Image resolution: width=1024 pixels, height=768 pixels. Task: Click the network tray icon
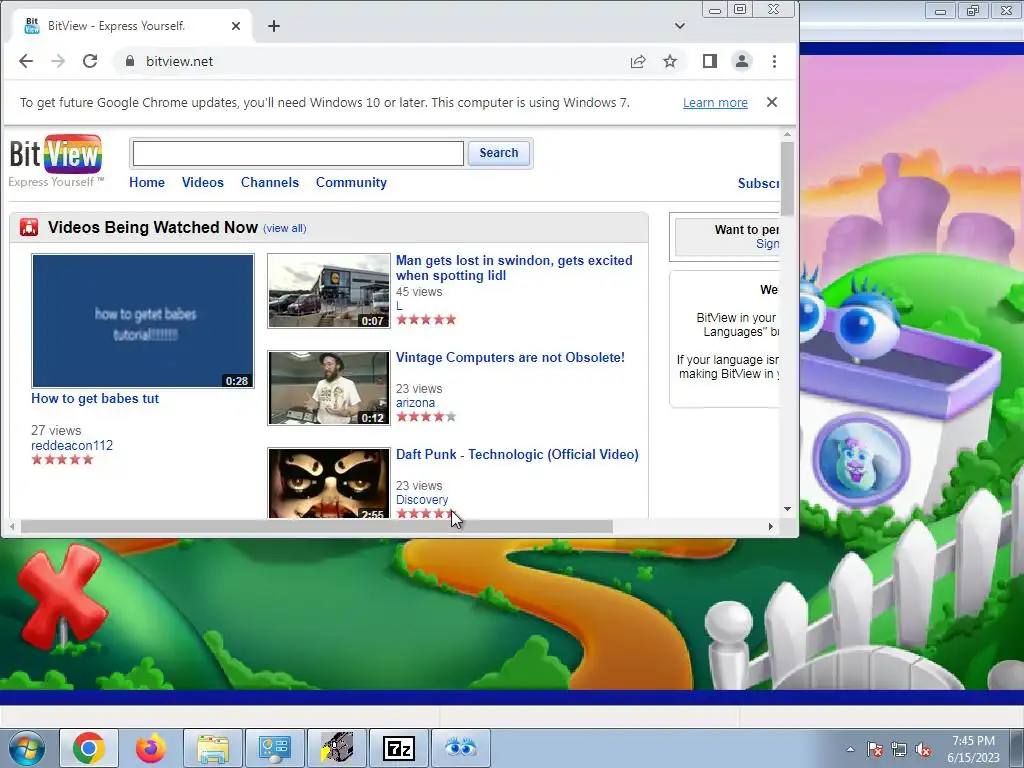point(899,750)
